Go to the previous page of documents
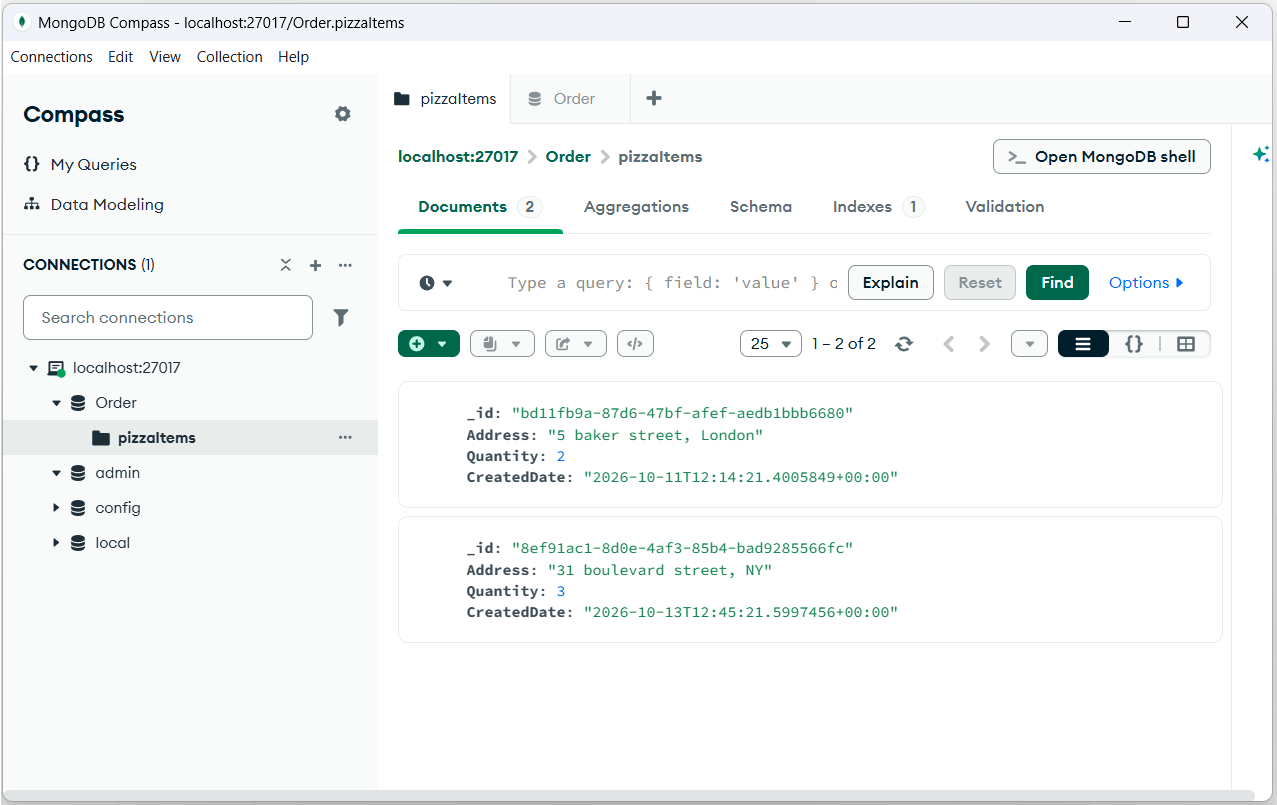The height and width of the screenshot is (805, 1277). (949, 343)
